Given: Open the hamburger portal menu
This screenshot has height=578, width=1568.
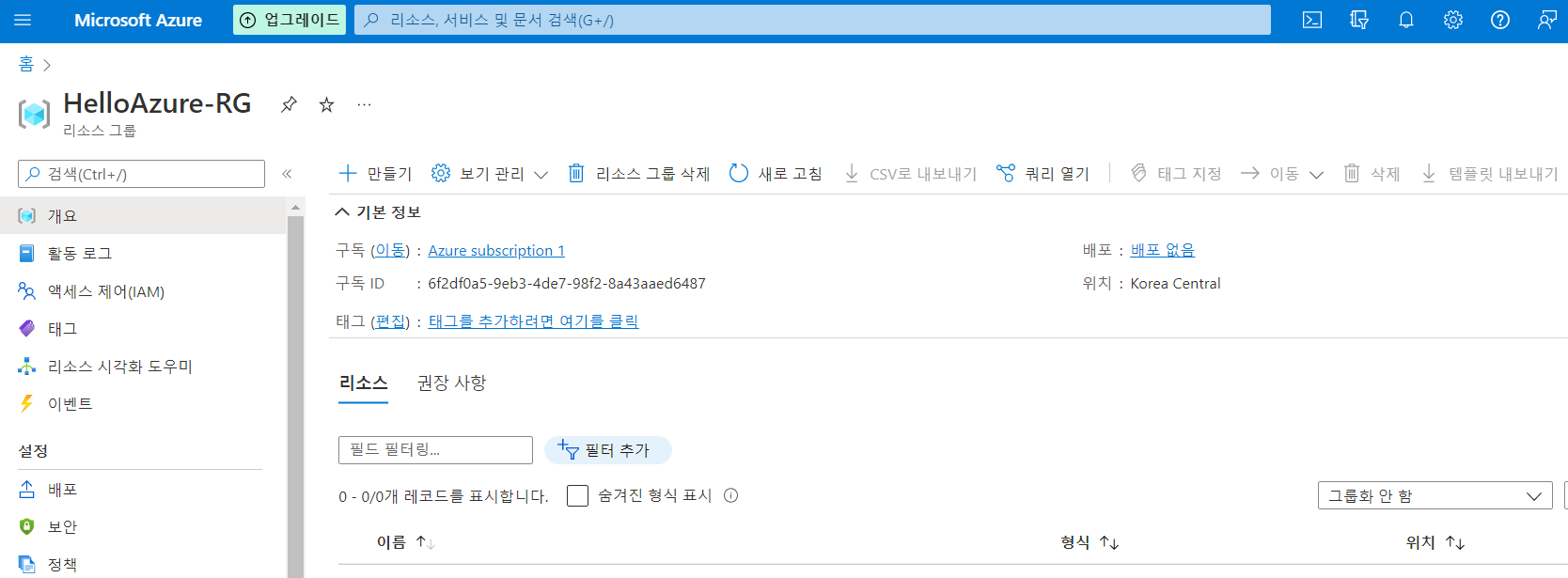Looking at the screenshot, I should (24, 20).
